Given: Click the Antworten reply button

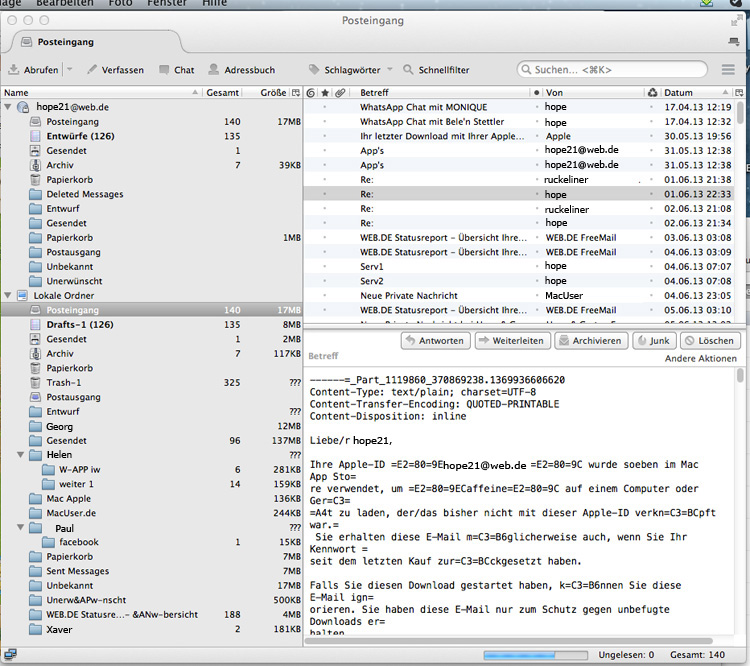Looking at the screenshot, I should 436,341.
